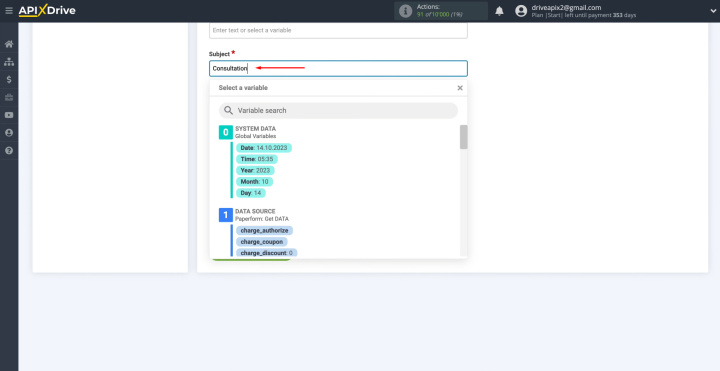The width and height of the screenshot is (720, 371).
Task: Insert the charge_discount variable
Action: tap(266, 253)
